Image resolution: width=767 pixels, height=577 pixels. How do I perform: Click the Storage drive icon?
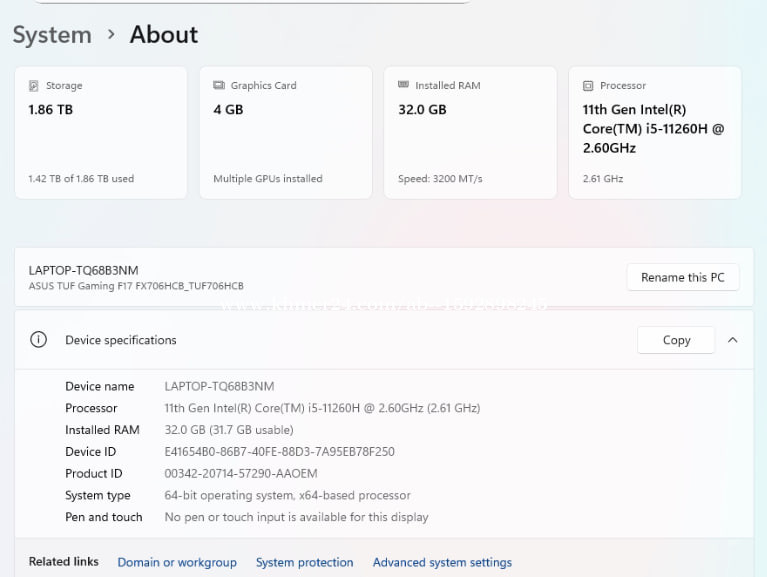[x=34, y=86]
